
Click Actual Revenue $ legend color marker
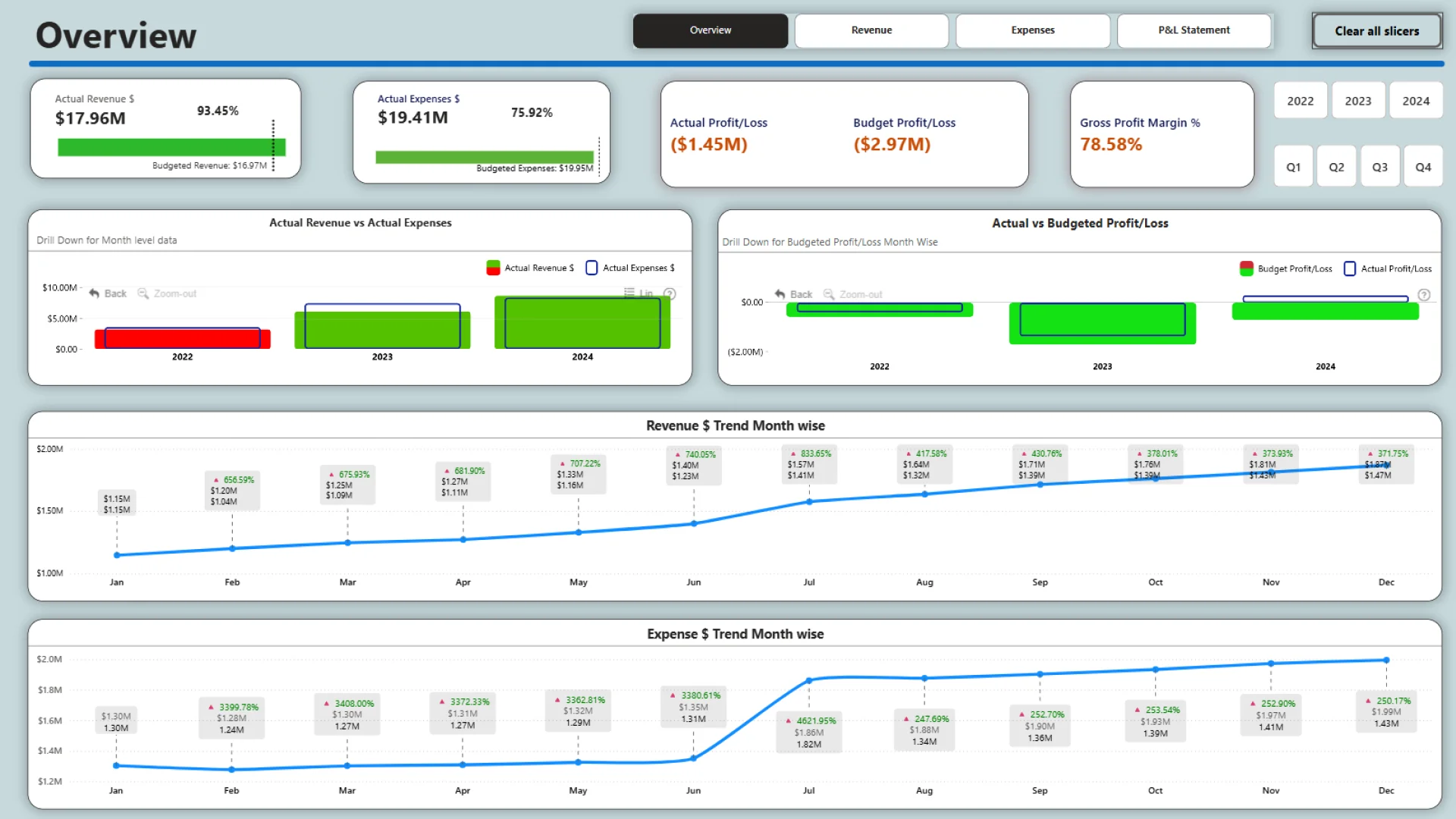(x=493, y=268)
